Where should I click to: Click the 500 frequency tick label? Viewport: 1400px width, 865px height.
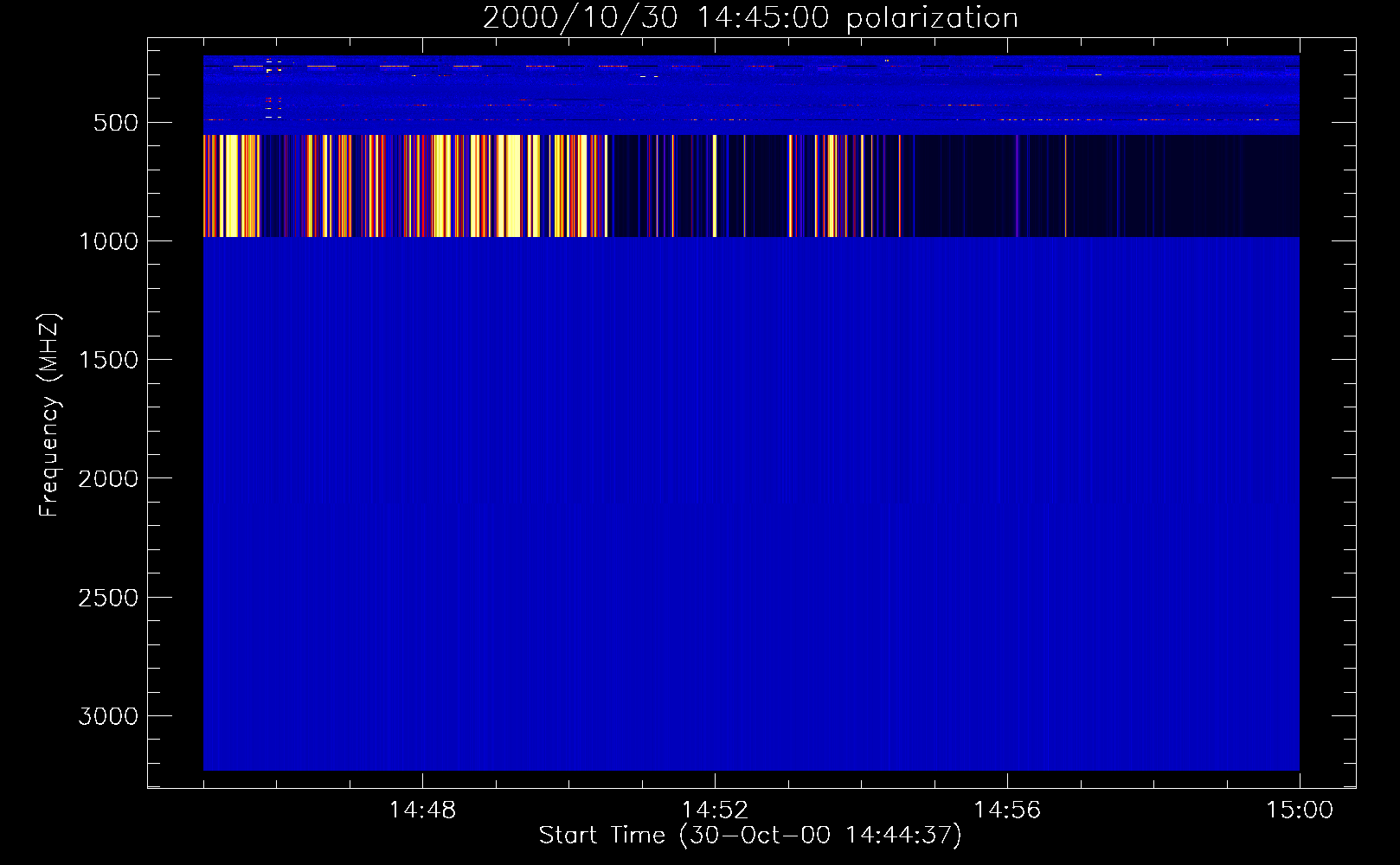click(116, 123)
